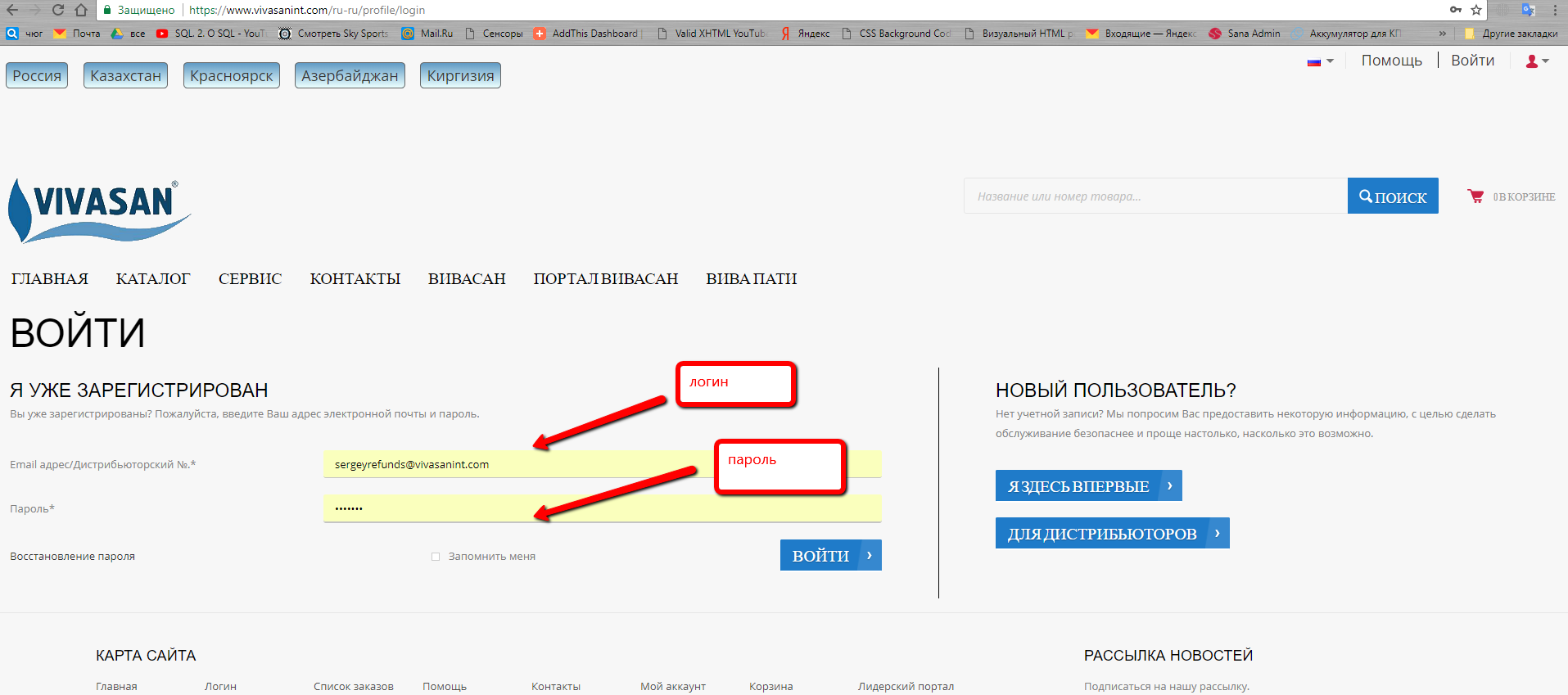The image size is (1568, 695).
Task: Open the Помощь link
Action: (x=1391, y=61)
